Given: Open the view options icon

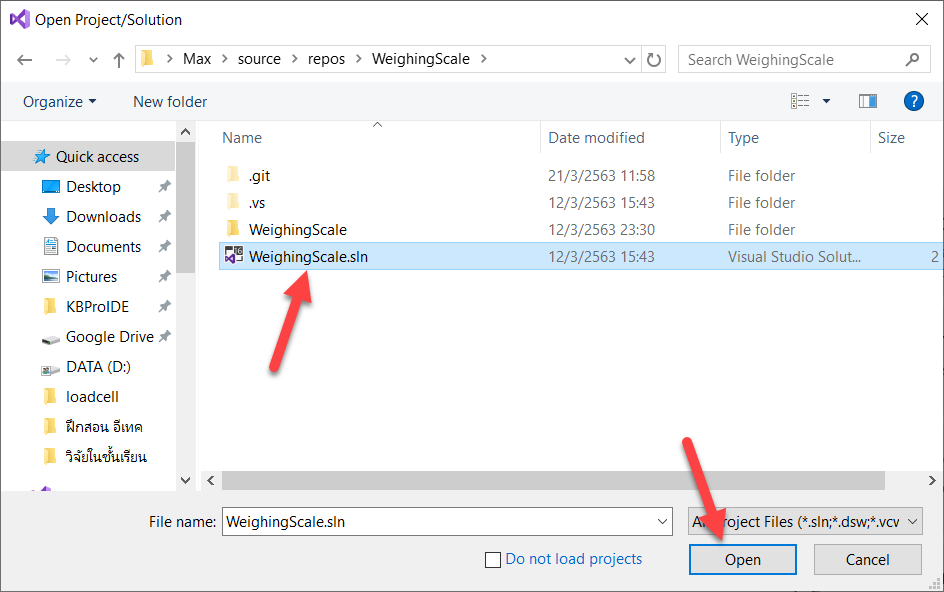Looking at the screenshot, I should click(800, 101).
